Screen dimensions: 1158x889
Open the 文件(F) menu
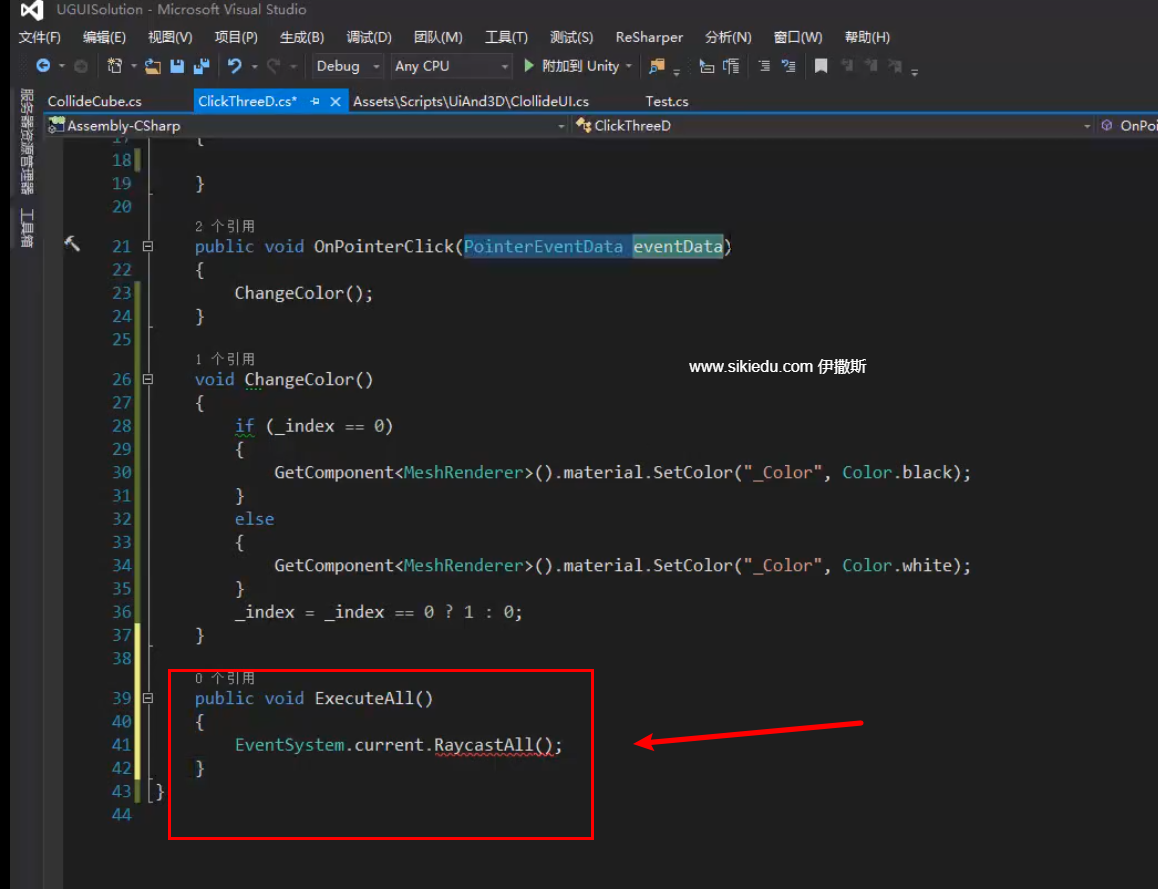(x=39, y=38)
